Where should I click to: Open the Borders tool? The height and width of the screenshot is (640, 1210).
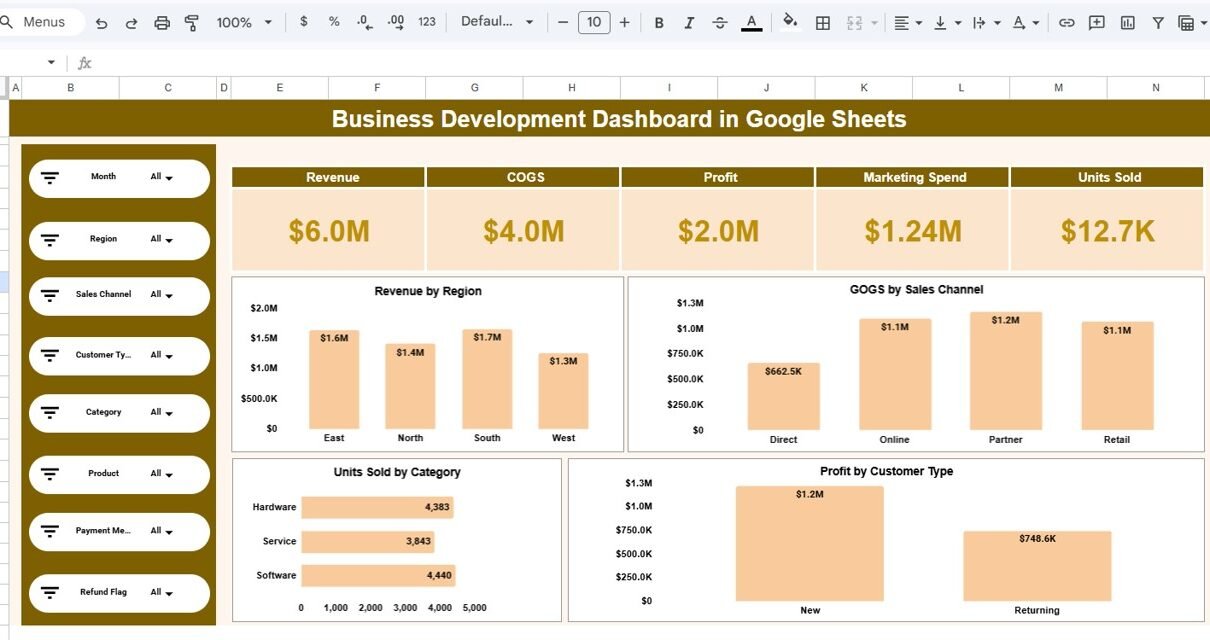pos(823,22)
